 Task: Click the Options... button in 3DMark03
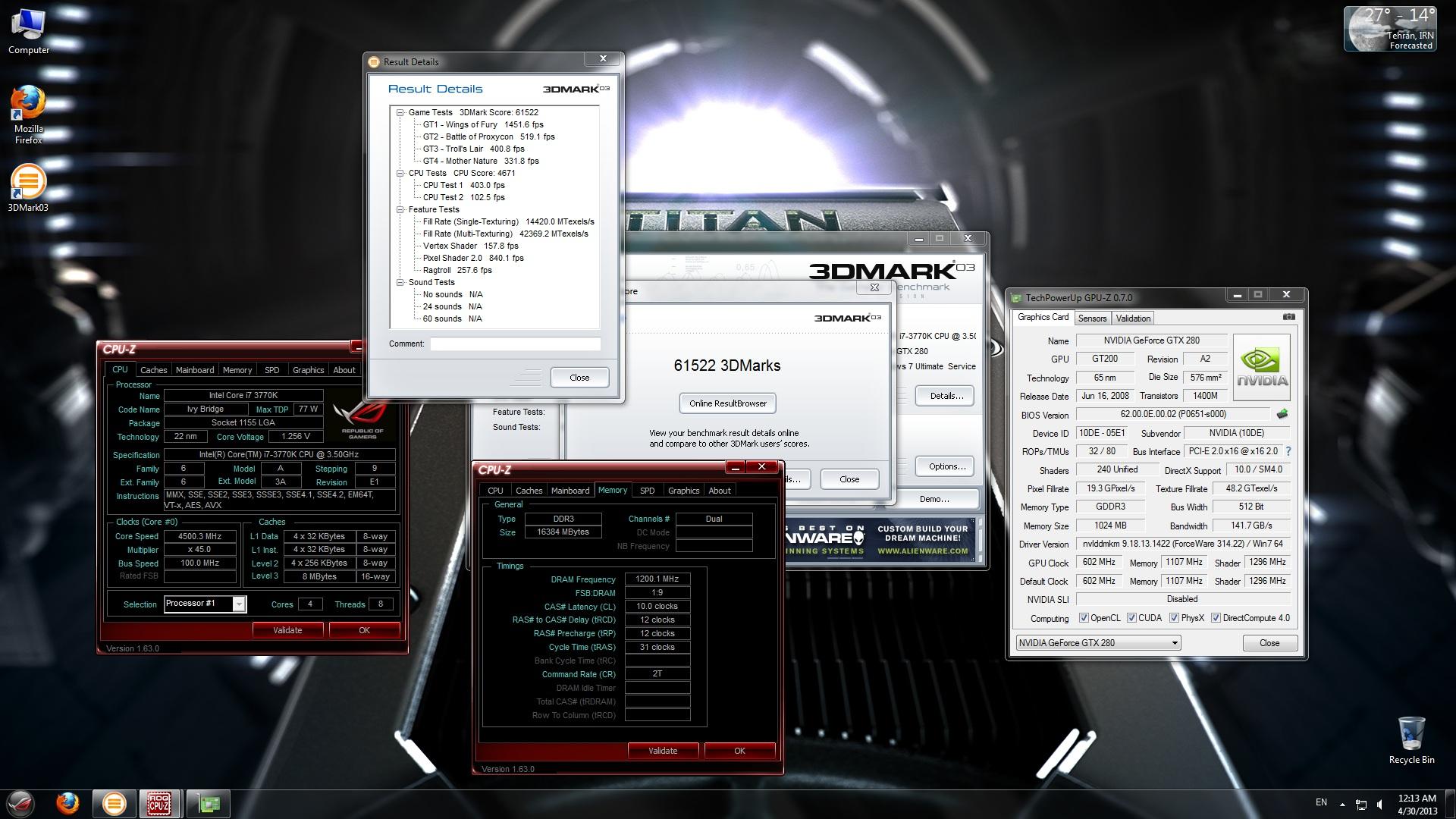(x=945, y=466)
